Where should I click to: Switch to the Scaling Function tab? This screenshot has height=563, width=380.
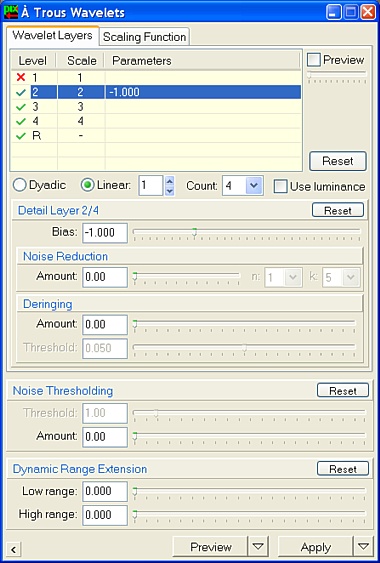(x=144, y=37)
